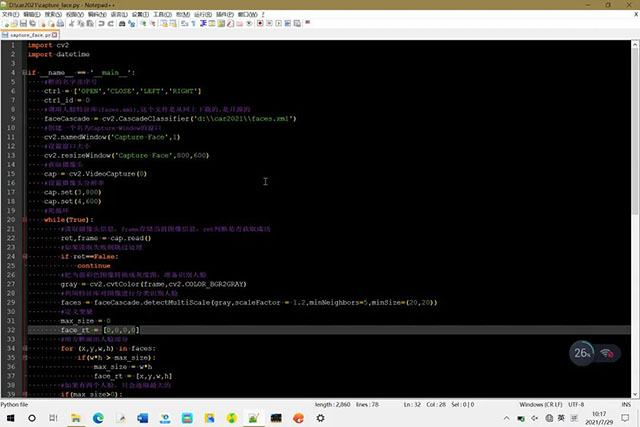The width and height of the screenshot is (640, 427).
Task: Click UTF-8 encoding in the status bar
Action: (x=576, y=405)
